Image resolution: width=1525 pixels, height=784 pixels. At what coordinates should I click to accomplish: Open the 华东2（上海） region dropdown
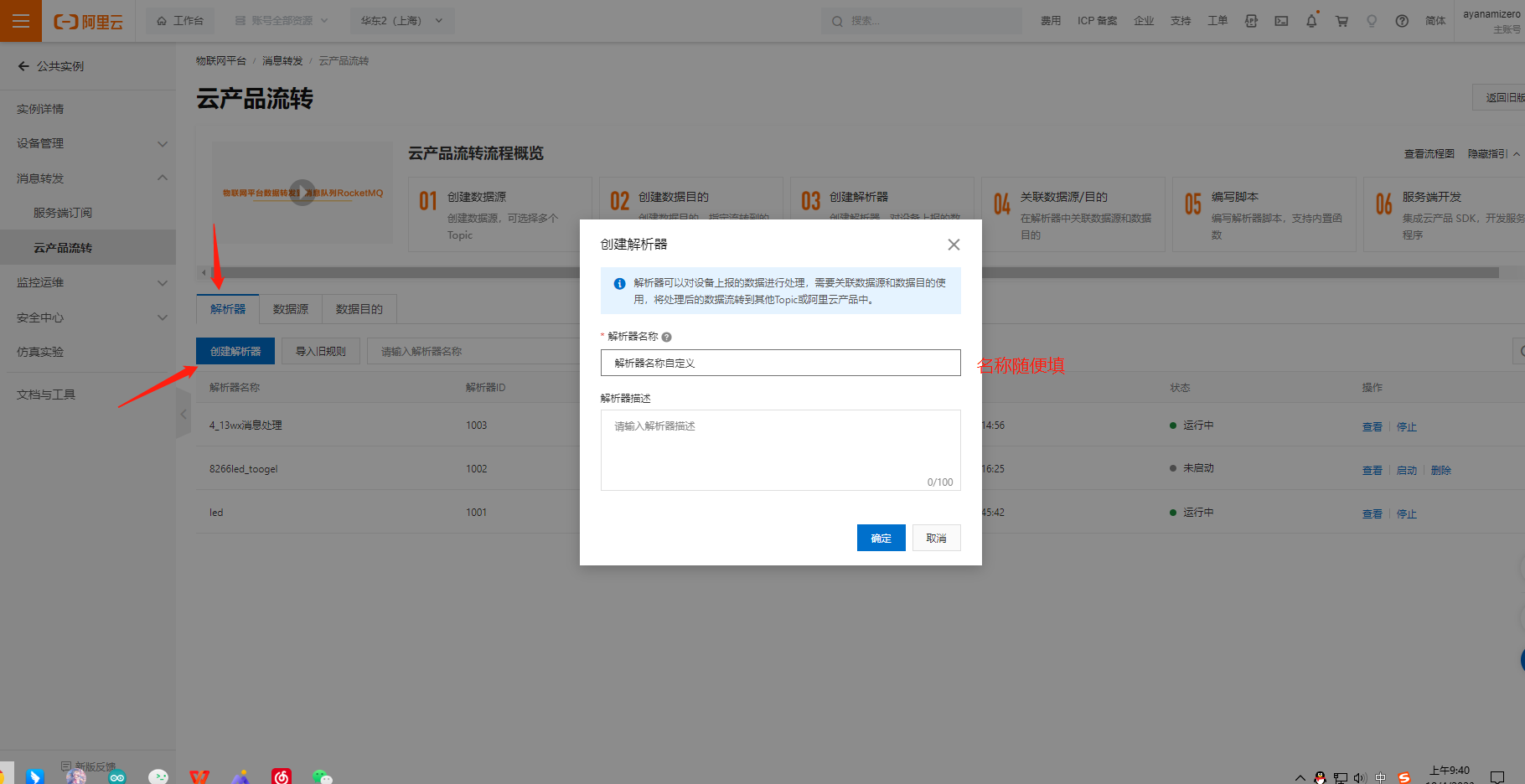401,21
